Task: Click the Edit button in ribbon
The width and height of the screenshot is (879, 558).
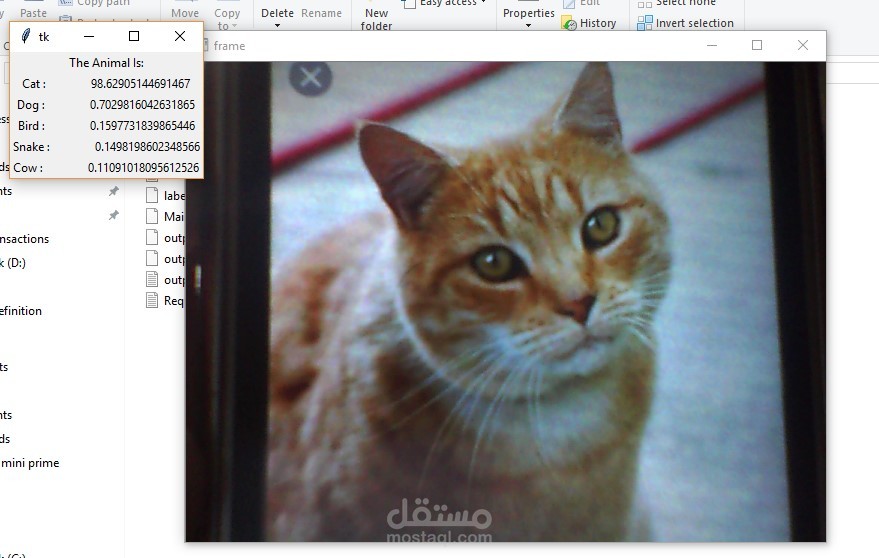Action: click(x=581, y=3)
